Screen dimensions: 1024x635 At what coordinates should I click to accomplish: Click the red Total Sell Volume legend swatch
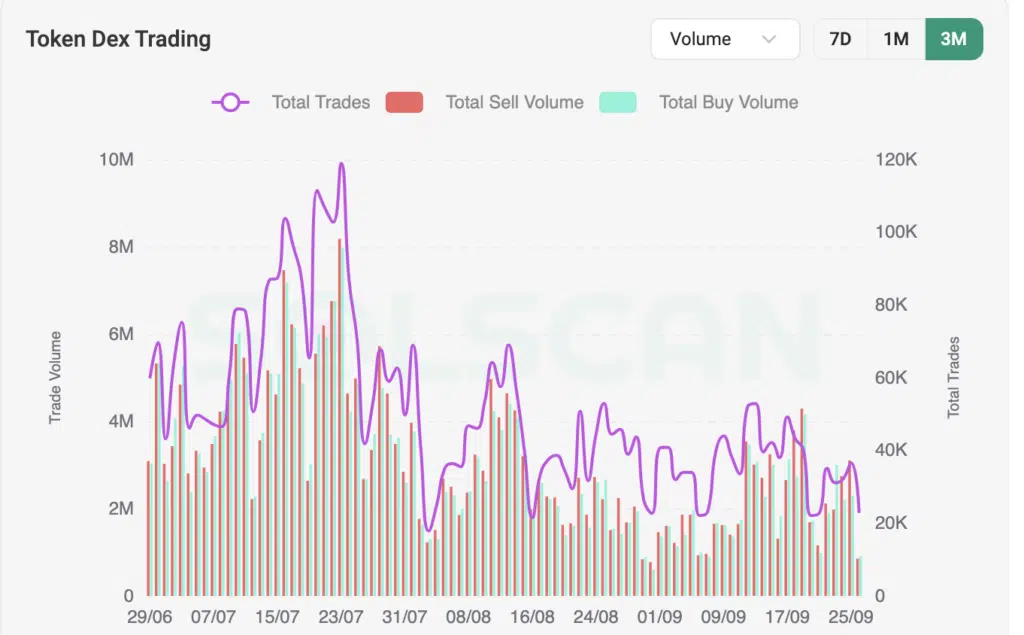(404, 102)
